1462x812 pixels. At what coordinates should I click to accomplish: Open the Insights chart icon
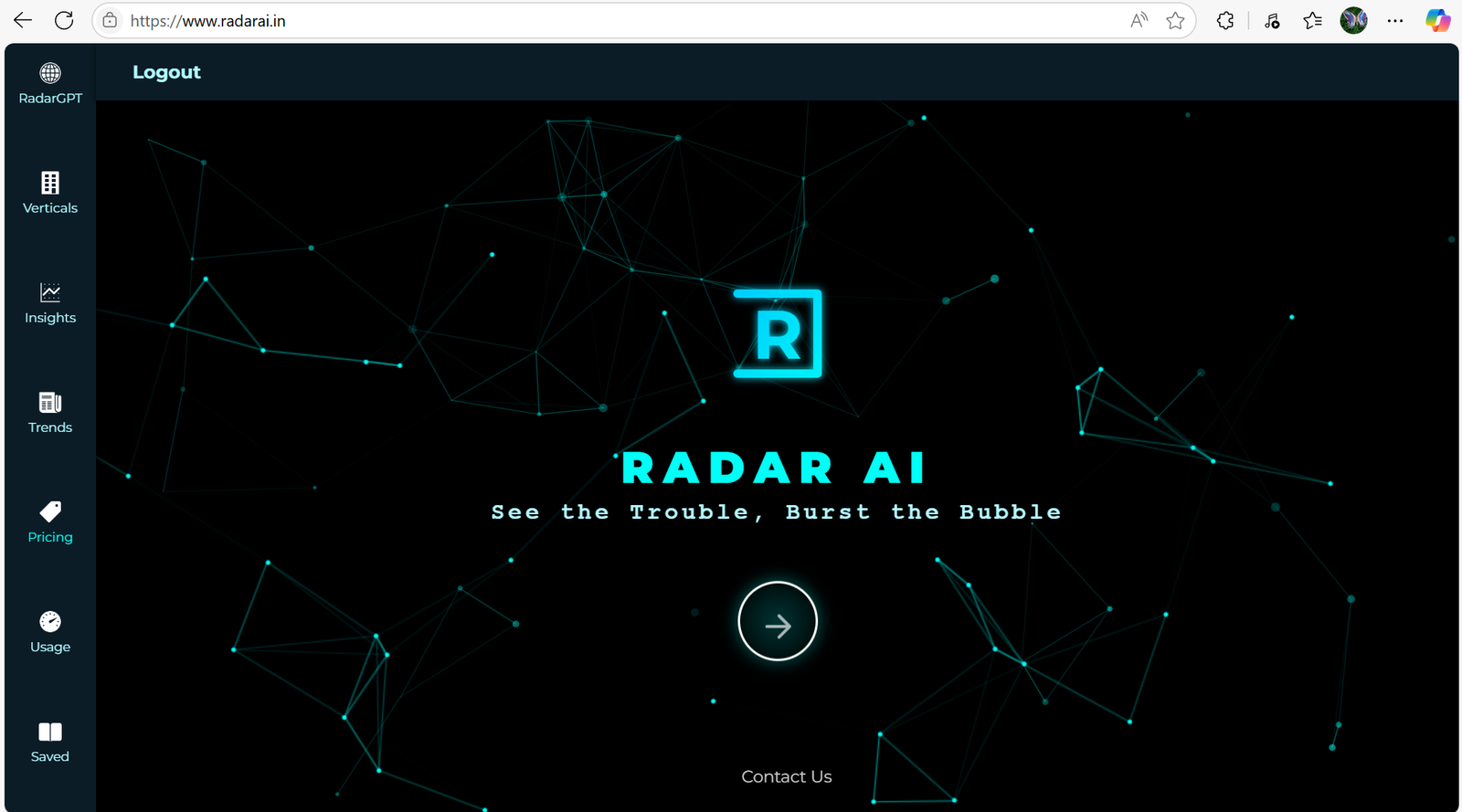50,292
